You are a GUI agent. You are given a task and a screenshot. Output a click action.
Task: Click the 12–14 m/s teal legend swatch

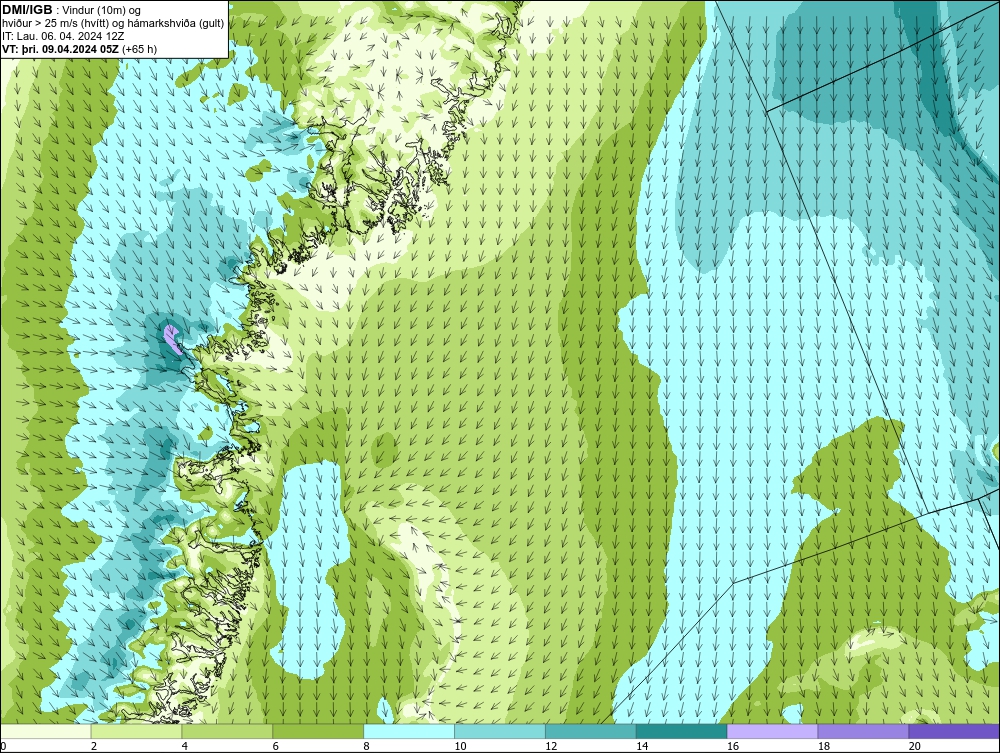click(x=591, y=731)
